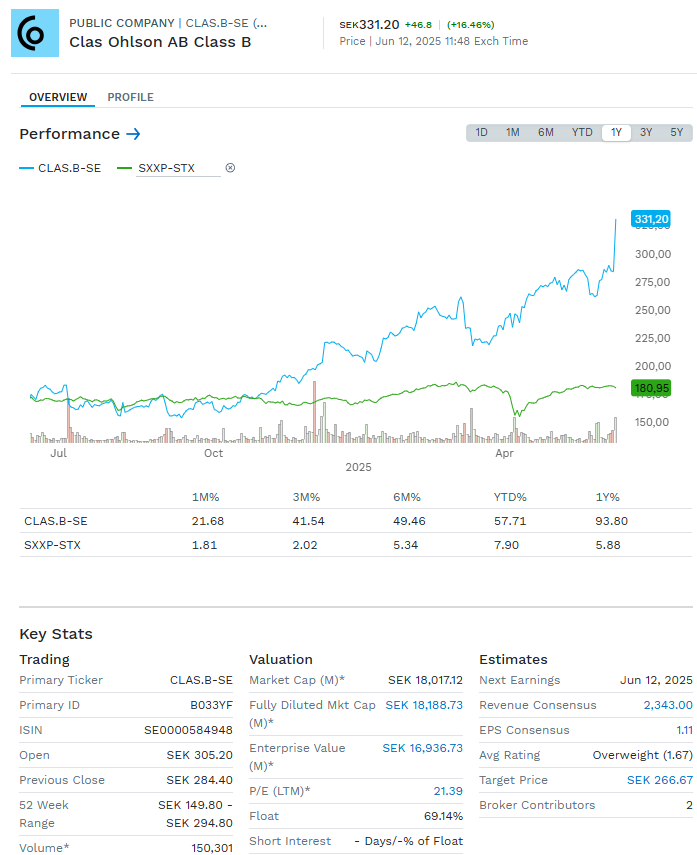
Task: Click the header price SEK331.20
Action: pyautogui.click(x=369, y=25)
